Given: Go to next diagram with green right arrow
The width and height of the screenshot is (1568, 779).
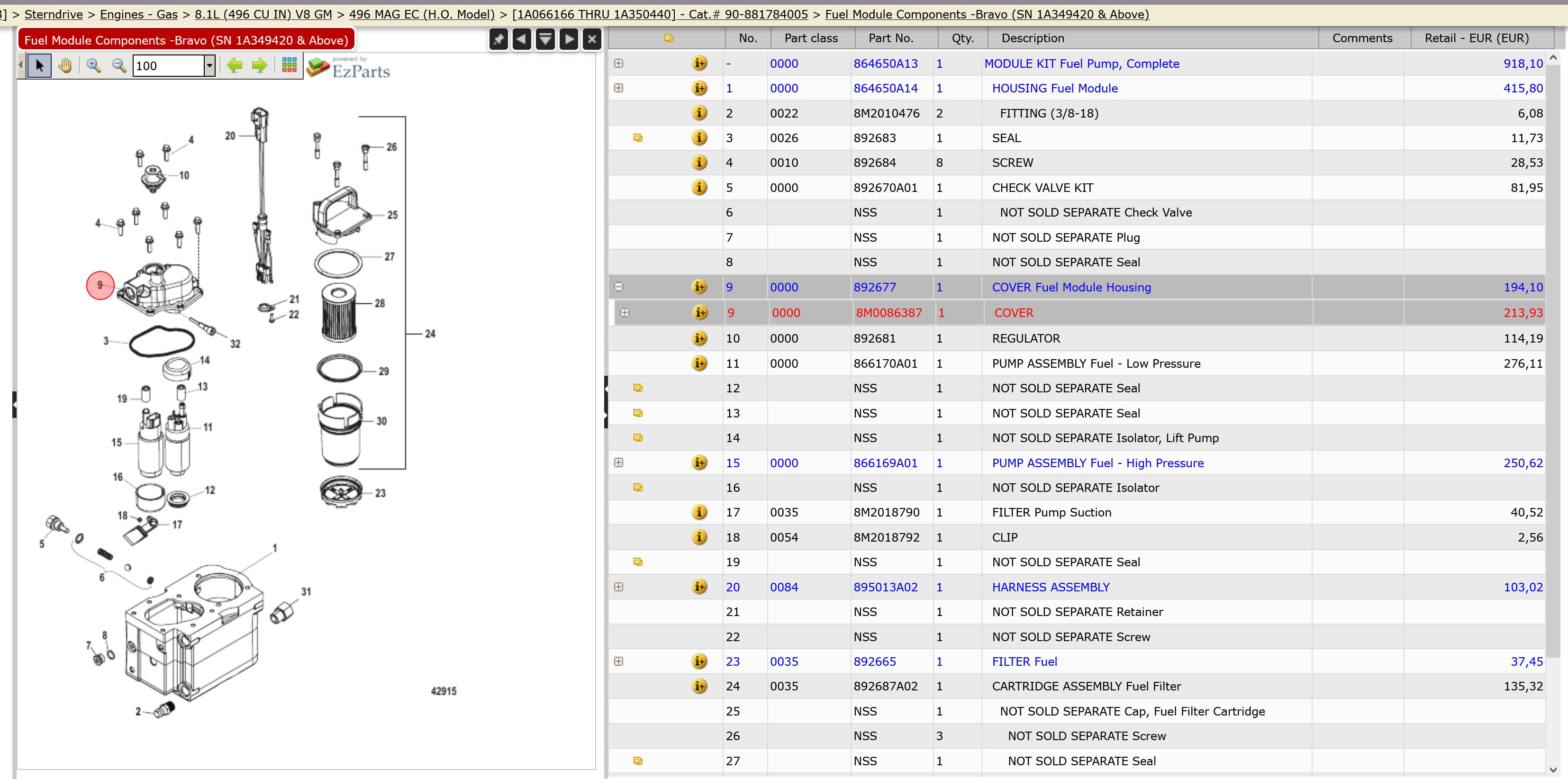Looking at the screenshot, I should pos(259,65).
